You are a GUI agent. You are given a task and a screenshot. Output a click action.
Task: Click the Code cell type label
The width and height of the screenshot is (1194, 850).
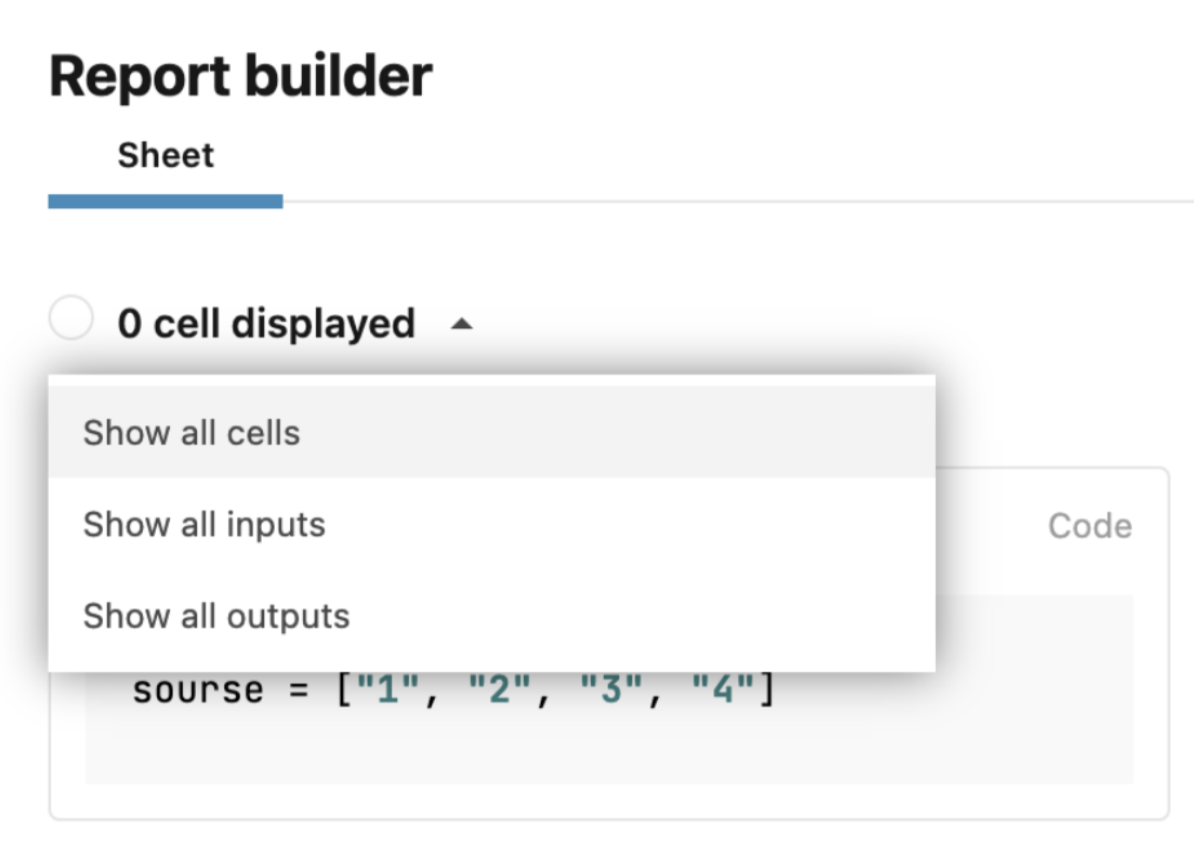pos(1089,526)
